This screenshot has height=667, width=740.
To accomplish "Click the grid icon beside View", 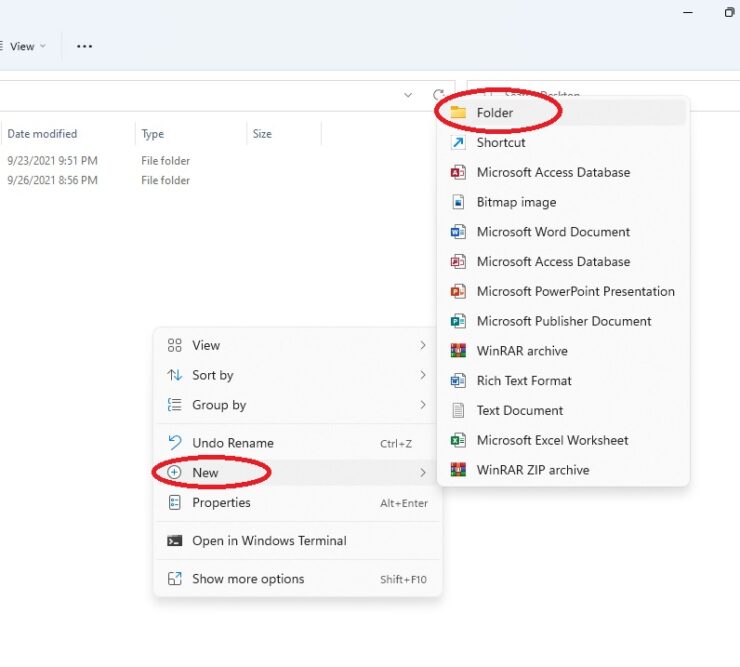I will click(x=174, y=345).
